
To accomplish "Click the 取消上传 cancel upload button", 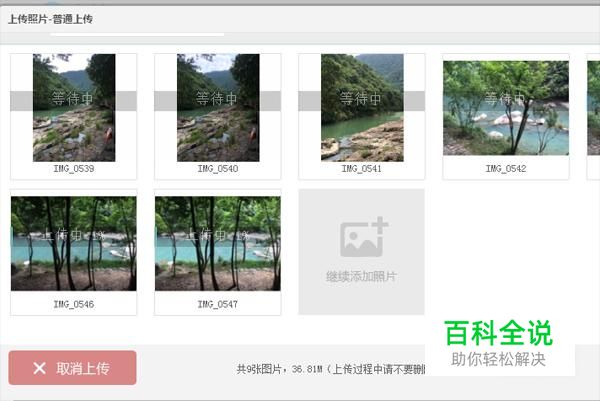I will [x=72, y=368].
